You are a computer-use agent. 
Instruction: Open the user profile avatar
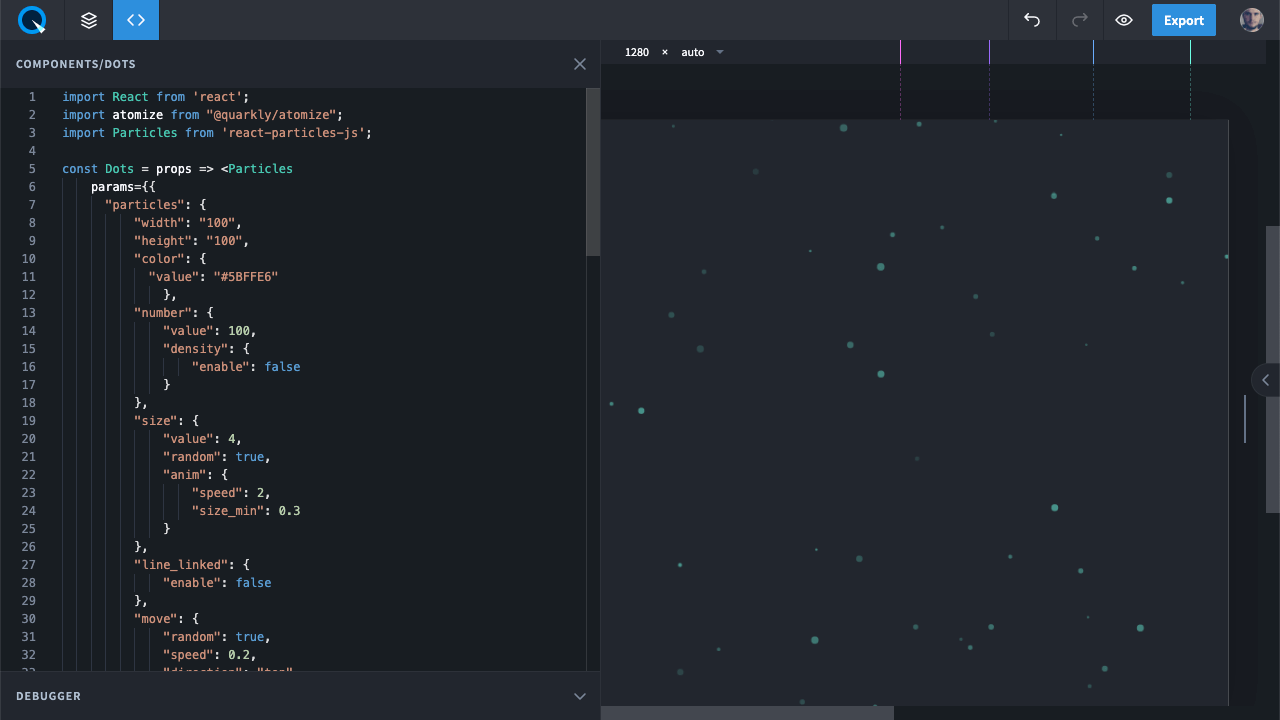1251,20
